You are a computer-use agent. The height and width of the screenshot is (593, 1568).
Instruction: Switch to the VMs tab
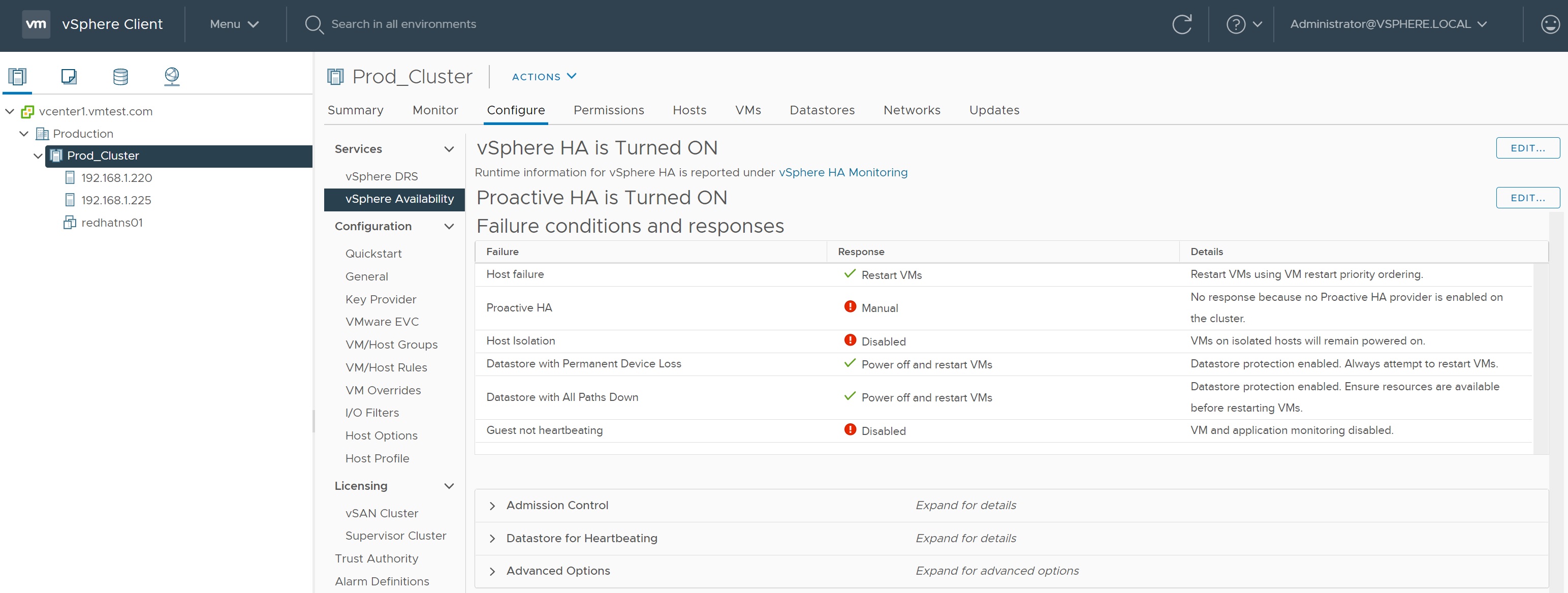pos(748,110)
